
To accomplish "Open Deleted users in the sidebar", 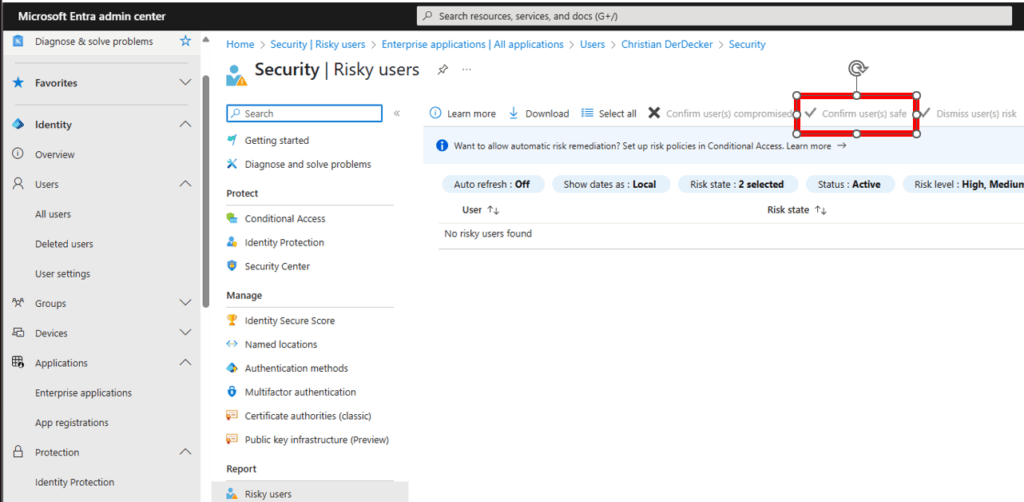I will point(64,243).
